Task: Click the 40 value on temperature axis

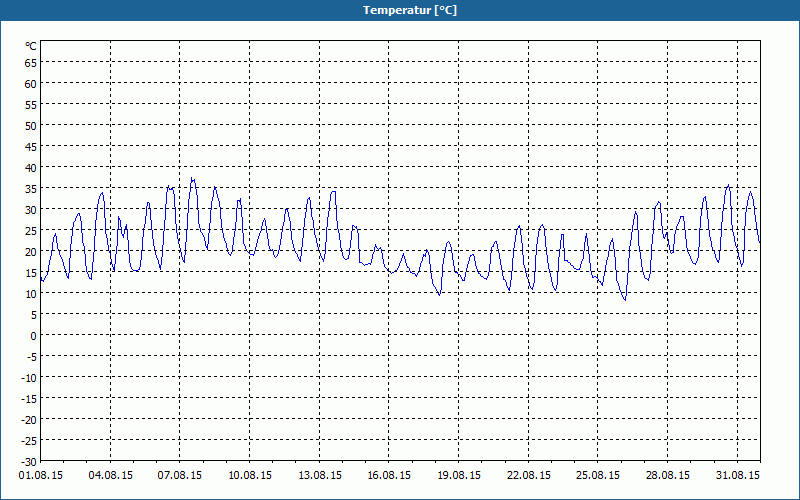Action: click(x=31, y=168)
